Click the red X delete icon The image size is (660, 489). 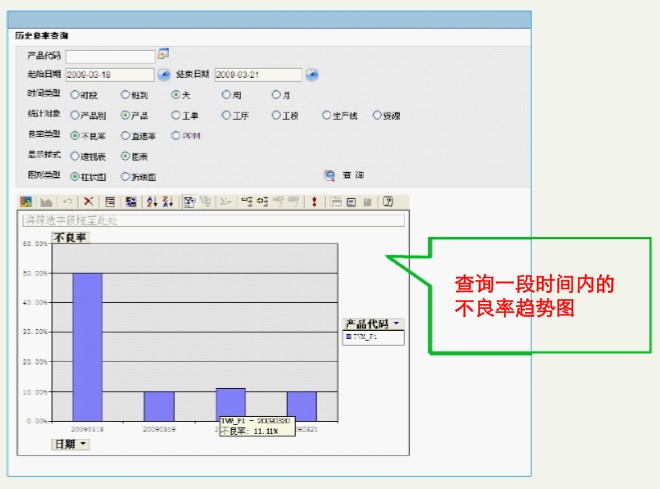88,202
